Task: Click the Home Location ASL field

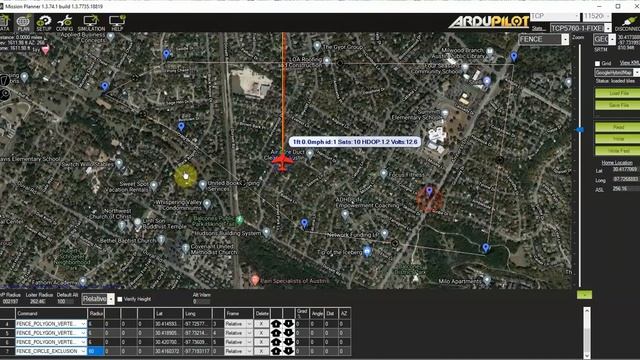Action: pos(625,189)
